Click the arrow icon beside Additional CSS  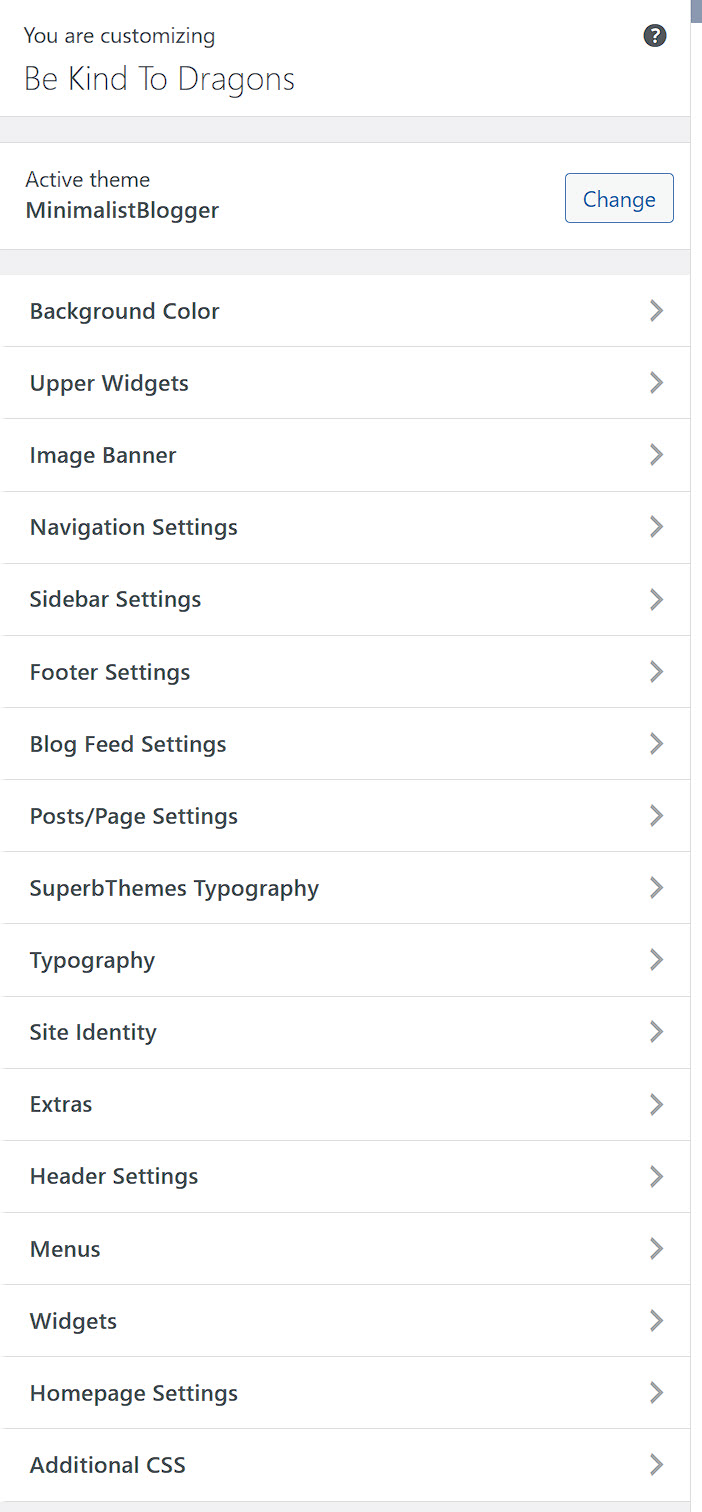point(656,1465)
